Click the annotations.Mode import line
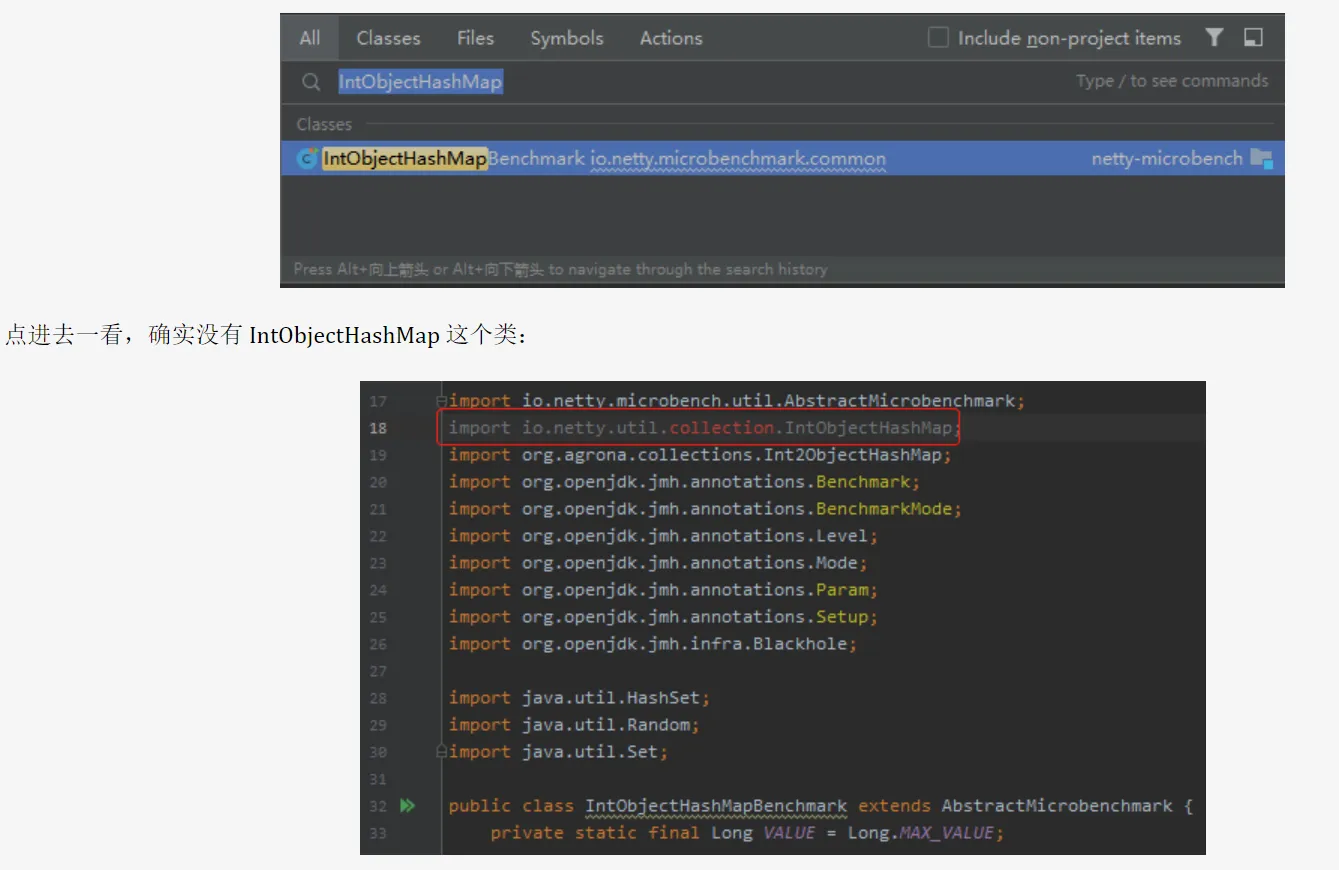 click(x=659, y=563)
